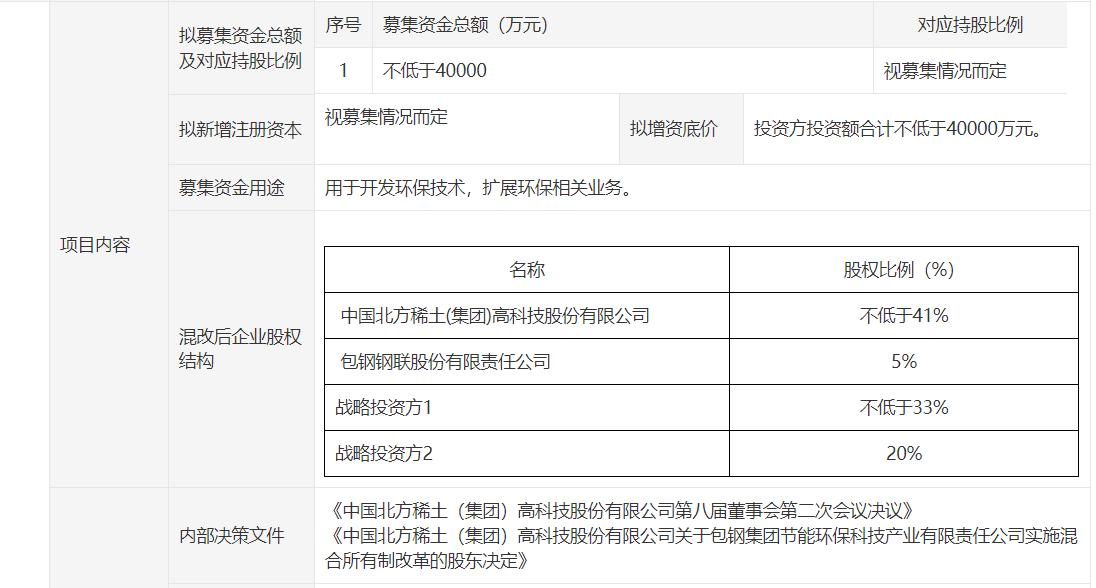Click the 拟新增注册资本 label

pyautogui.click(x=240, y=129)
